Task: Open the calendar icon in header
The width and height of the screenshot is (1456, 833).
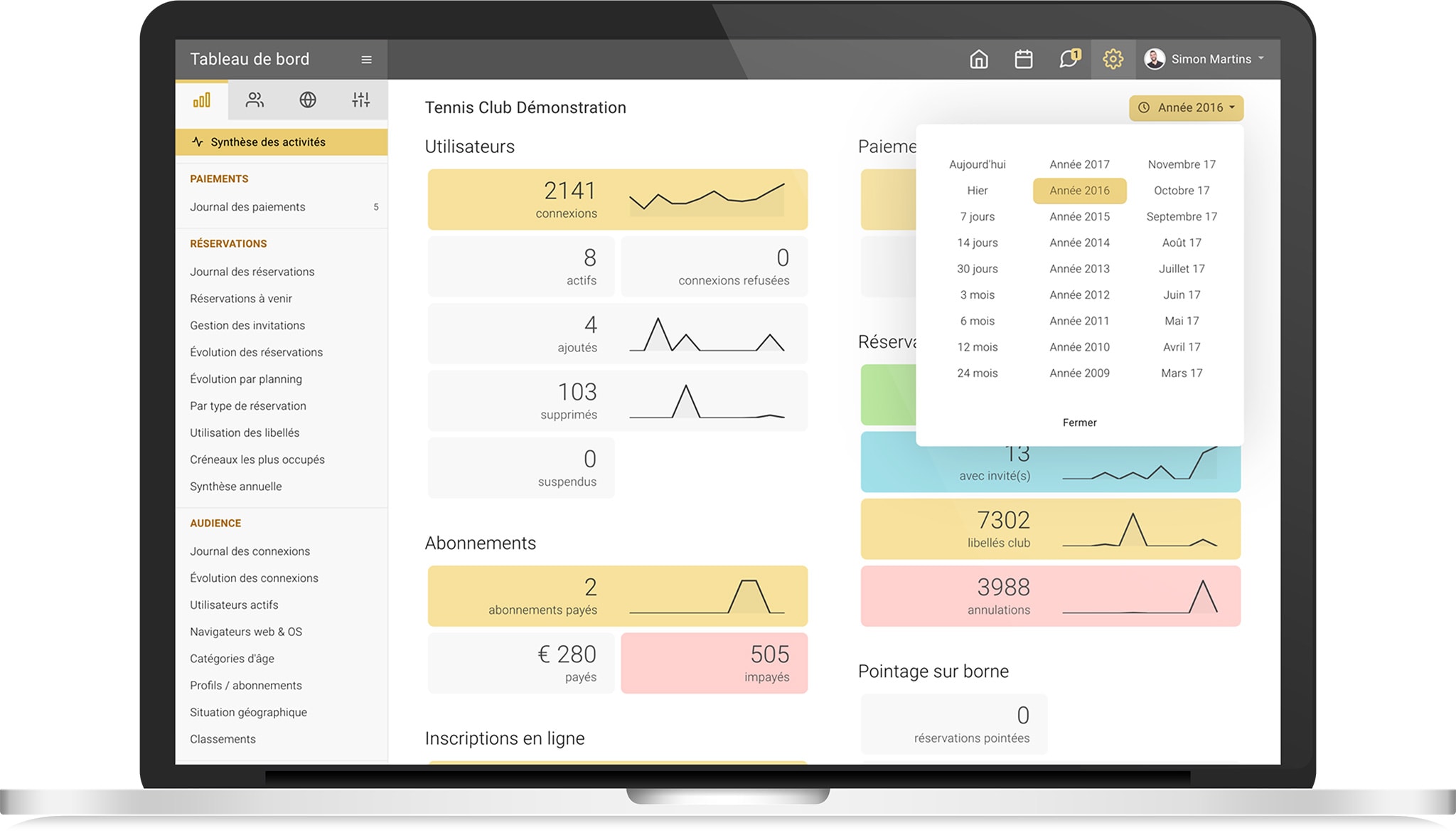Action: tap(1023, 59)
